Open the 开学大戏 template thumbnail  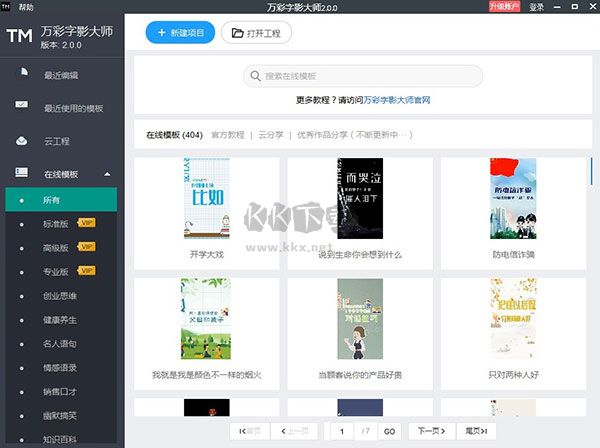(x=207, y=198)
